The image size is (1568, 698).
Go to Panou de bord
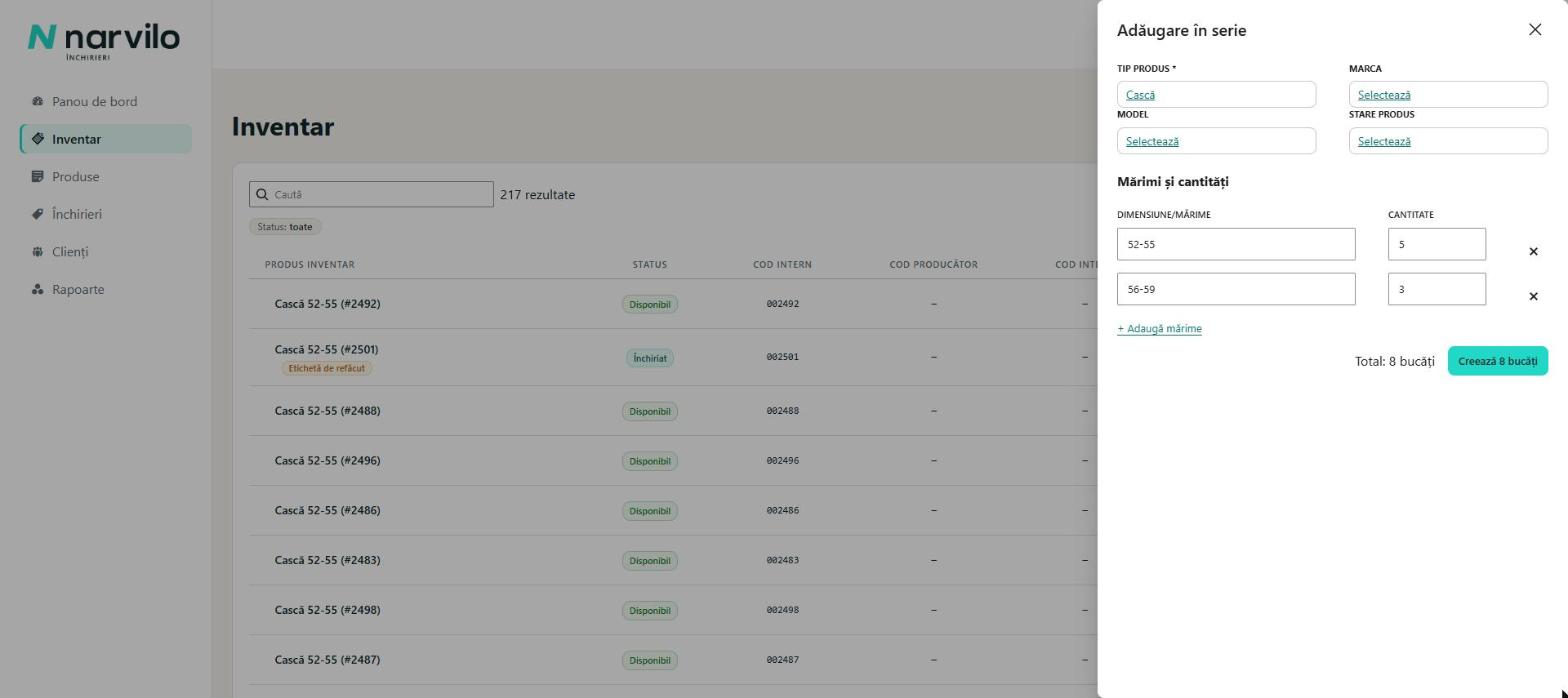pyautogui.click(x=106, y=101)
